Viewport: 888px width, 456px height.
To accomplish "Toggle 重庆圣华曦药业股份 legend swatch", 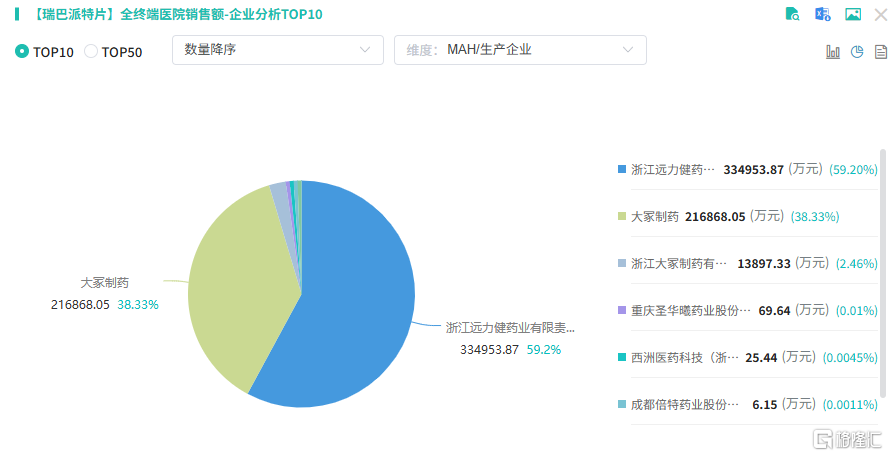I will point(622,310).
